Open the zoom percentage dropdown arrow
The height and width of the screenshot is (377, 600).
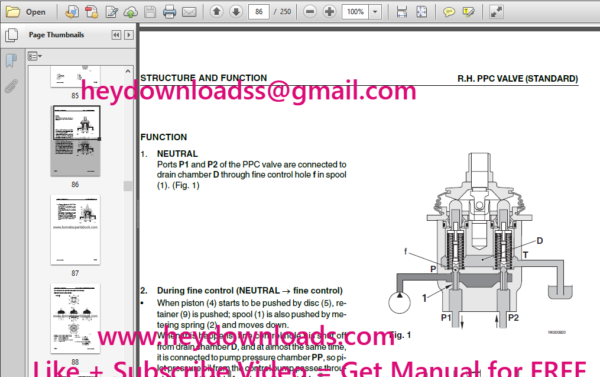point(375,12)
